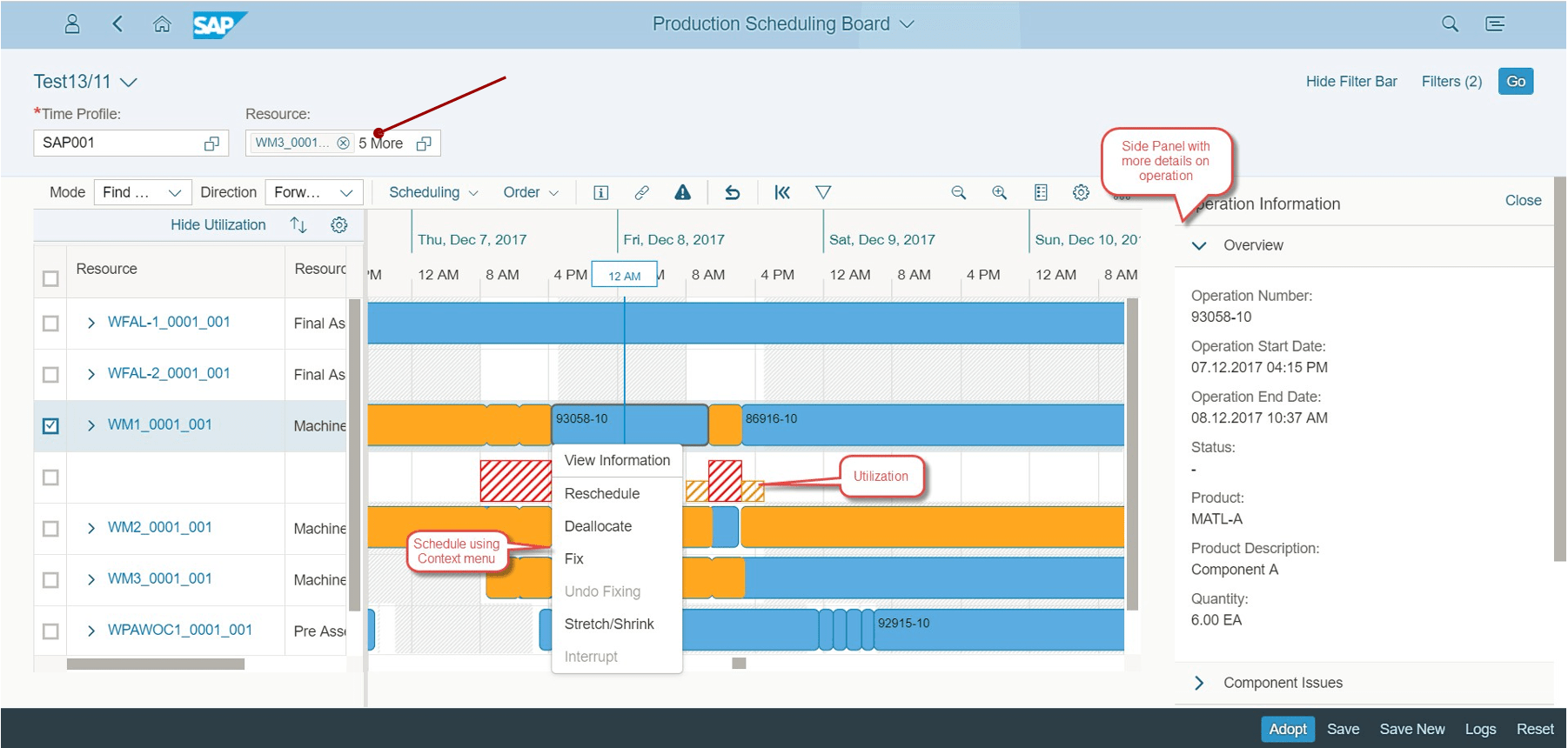The image size is (1568, 748).
Task: Choose Deallocate from context menu
Action: pyautogui.click(x=617, y=526)
